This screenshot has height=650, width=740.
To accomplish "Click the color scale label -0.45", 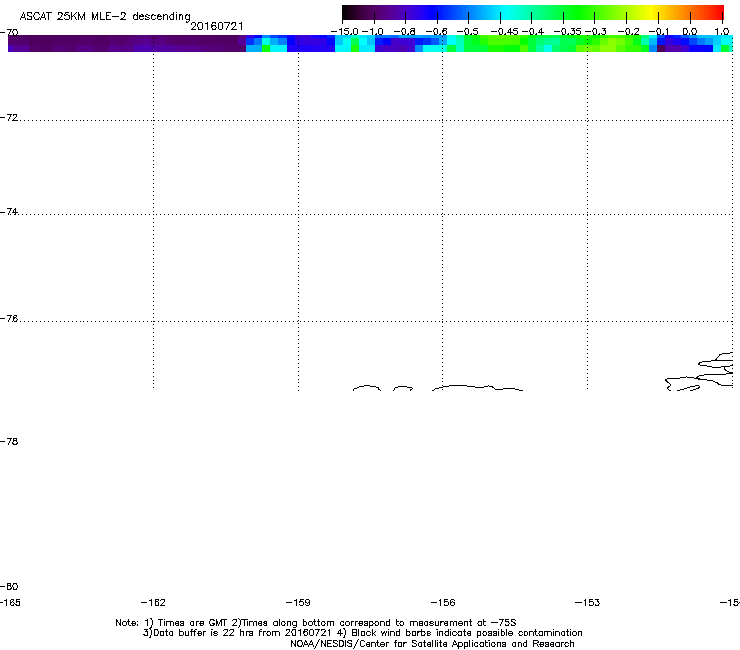I will (504, 32).
